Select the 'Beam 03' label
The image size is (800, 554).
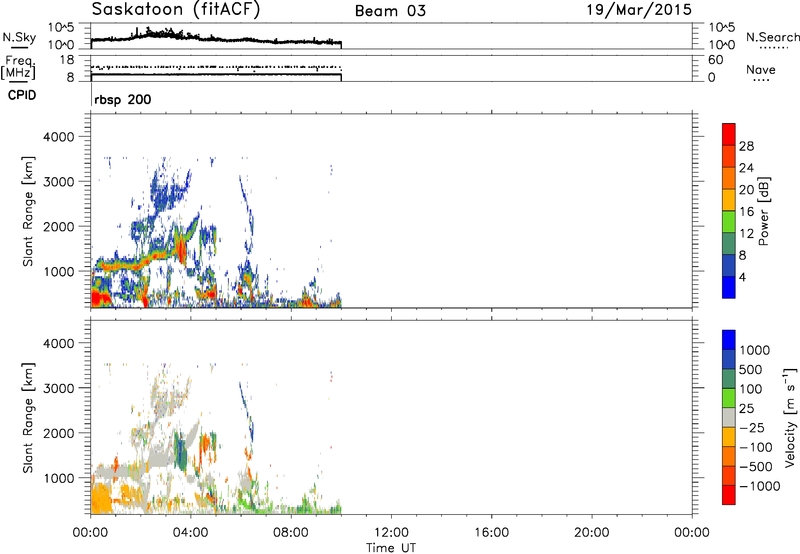[x=390, y=11]
